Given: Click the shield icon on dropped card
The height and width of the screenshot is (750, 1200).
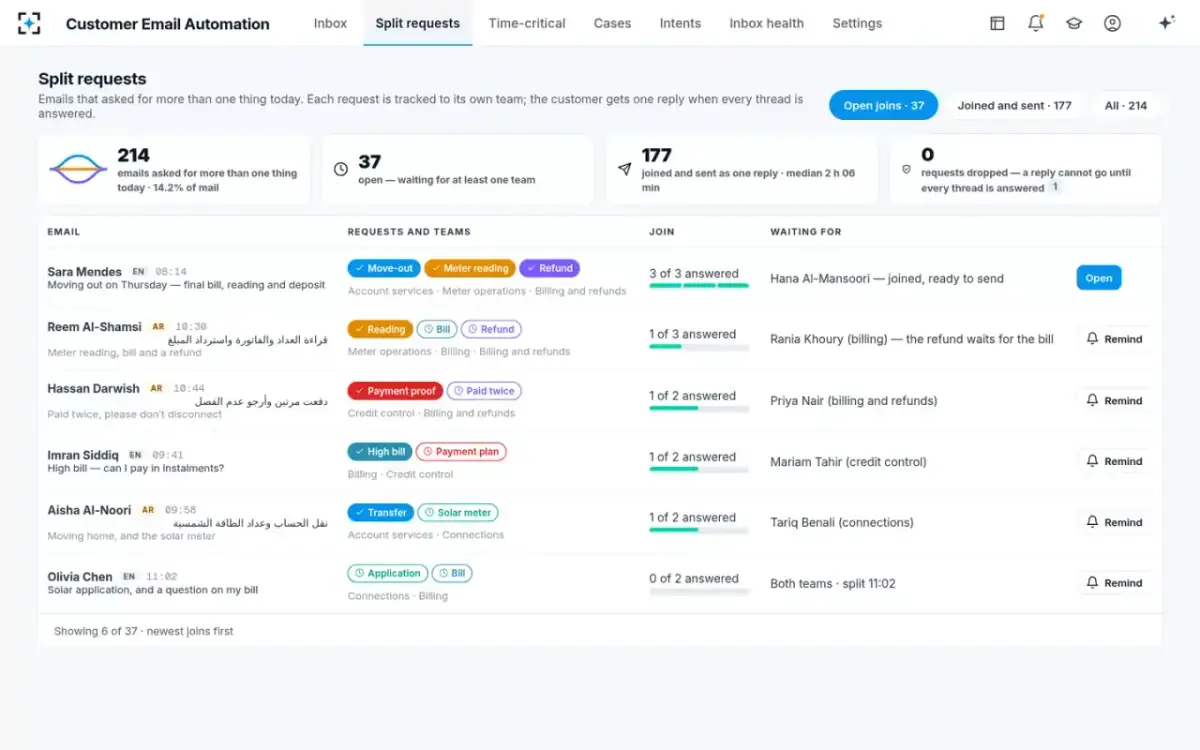Looking at the screenshot, I should [x=907, y=170].
